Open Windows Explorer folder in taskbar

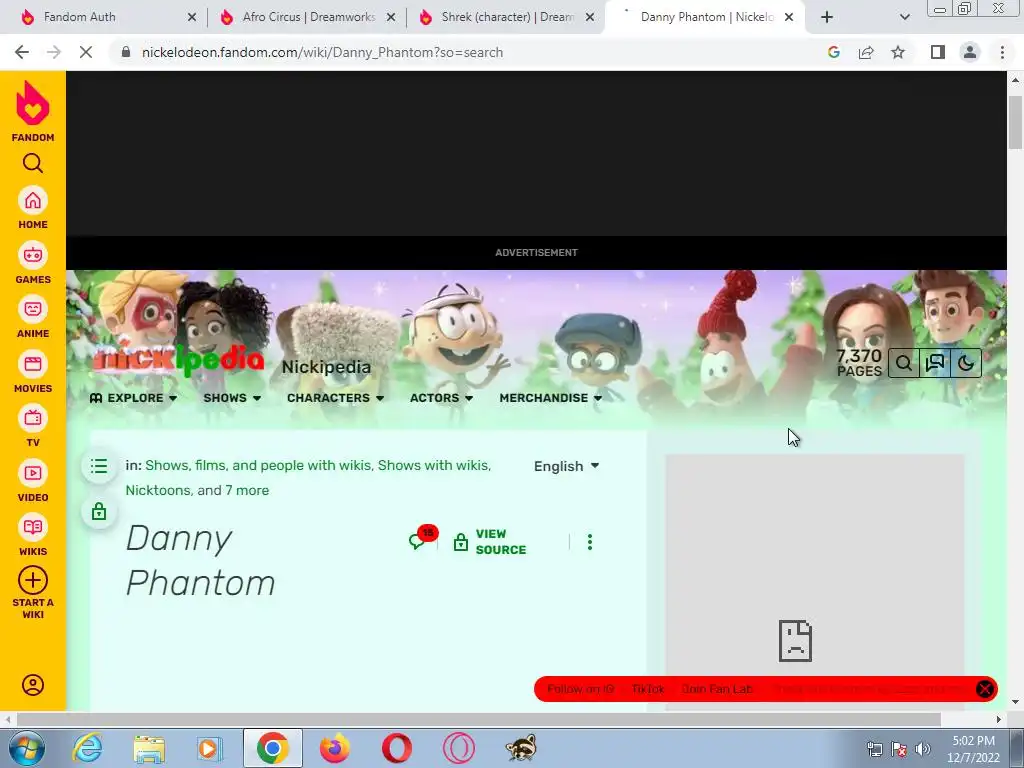[149, 748]
